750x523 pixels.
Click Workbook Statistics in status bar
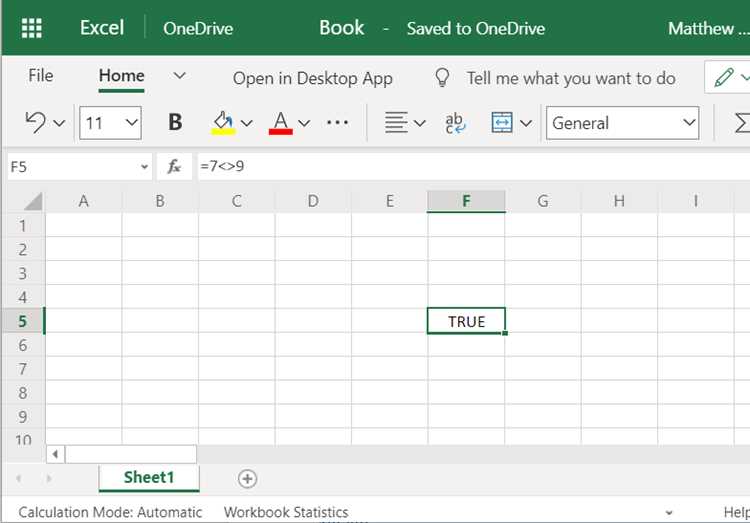[x=286, y=512]
